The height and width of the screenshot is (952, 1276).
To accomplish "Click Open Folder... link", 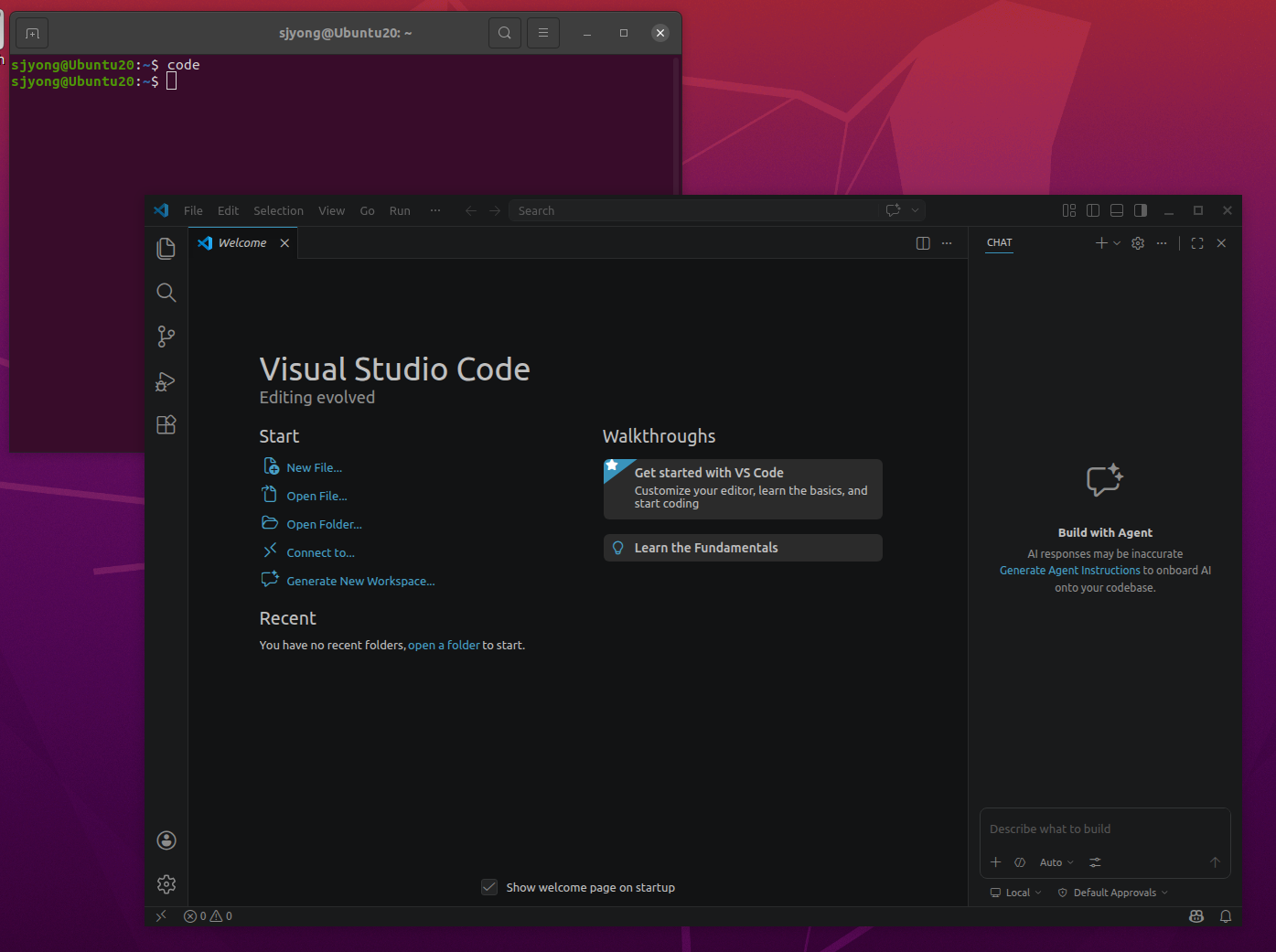I will pos(324,524).
